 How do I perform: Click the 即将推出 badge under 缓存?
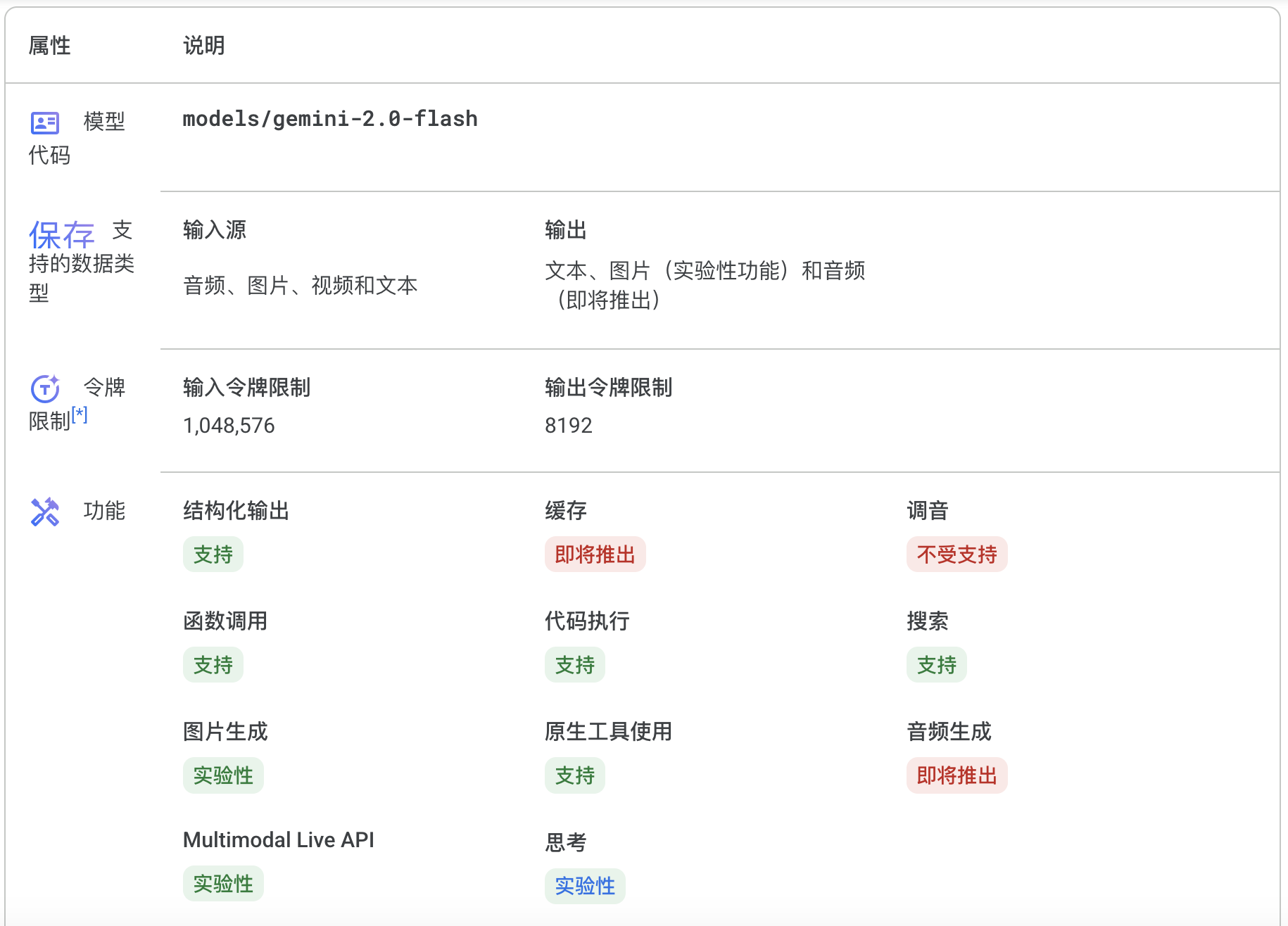tap(595, 554)
